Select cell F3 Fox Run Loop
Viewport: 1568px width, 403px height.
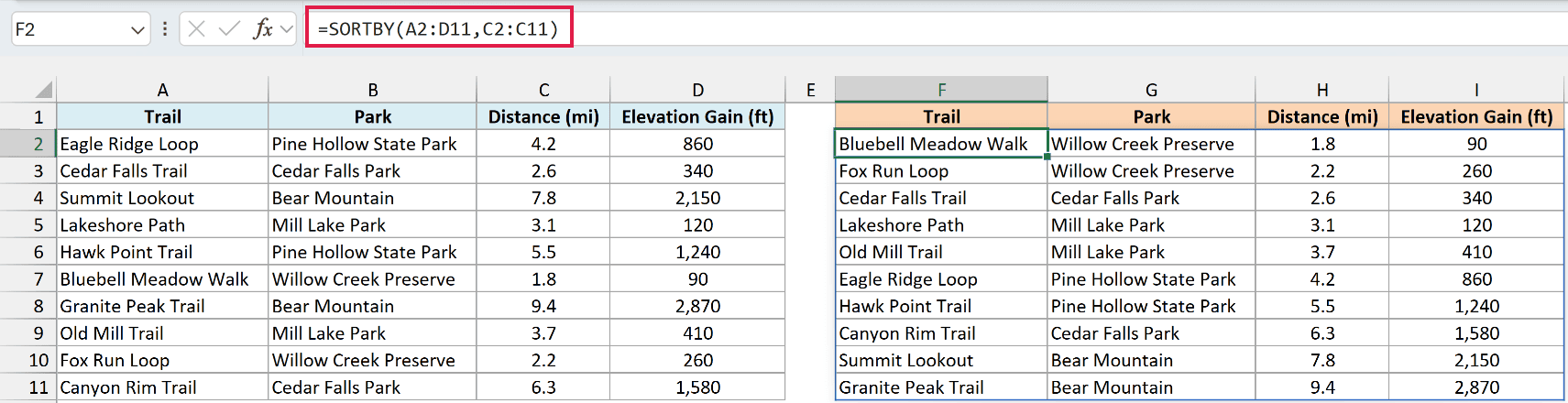point(941,171)
